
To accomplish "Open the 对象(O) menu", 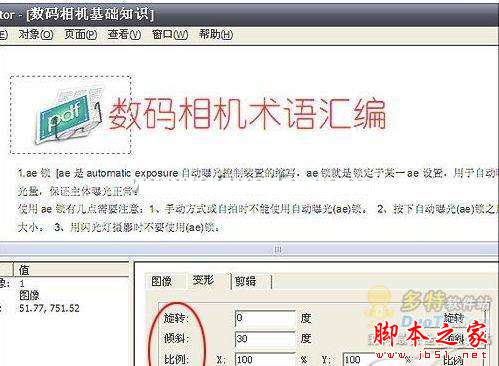I will (36, 34).
